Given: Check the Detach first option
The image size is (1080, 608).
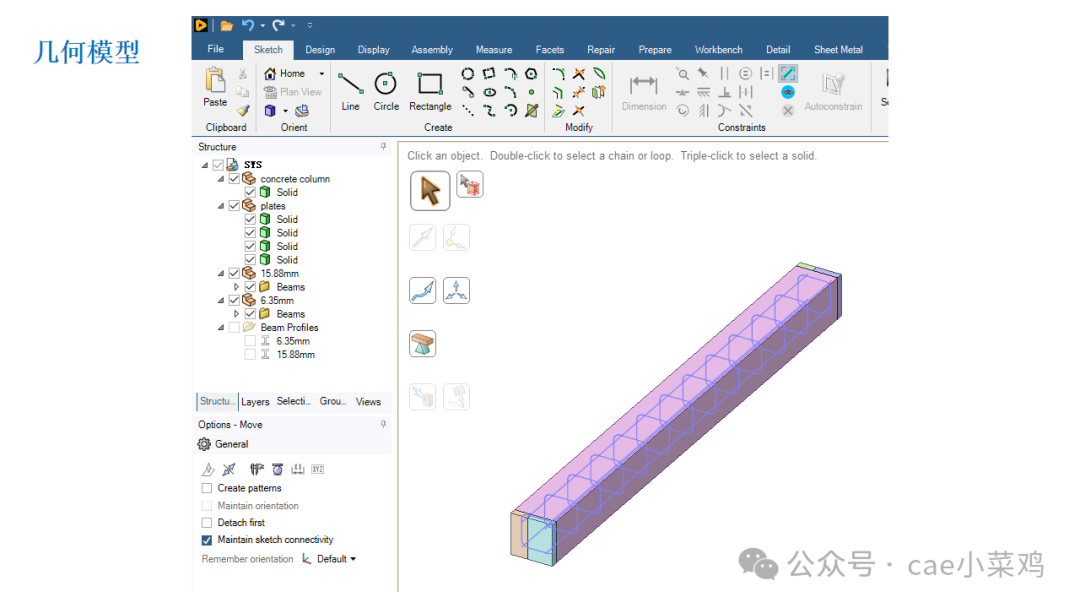Looking at the screenshot, I should click(208, 522).
